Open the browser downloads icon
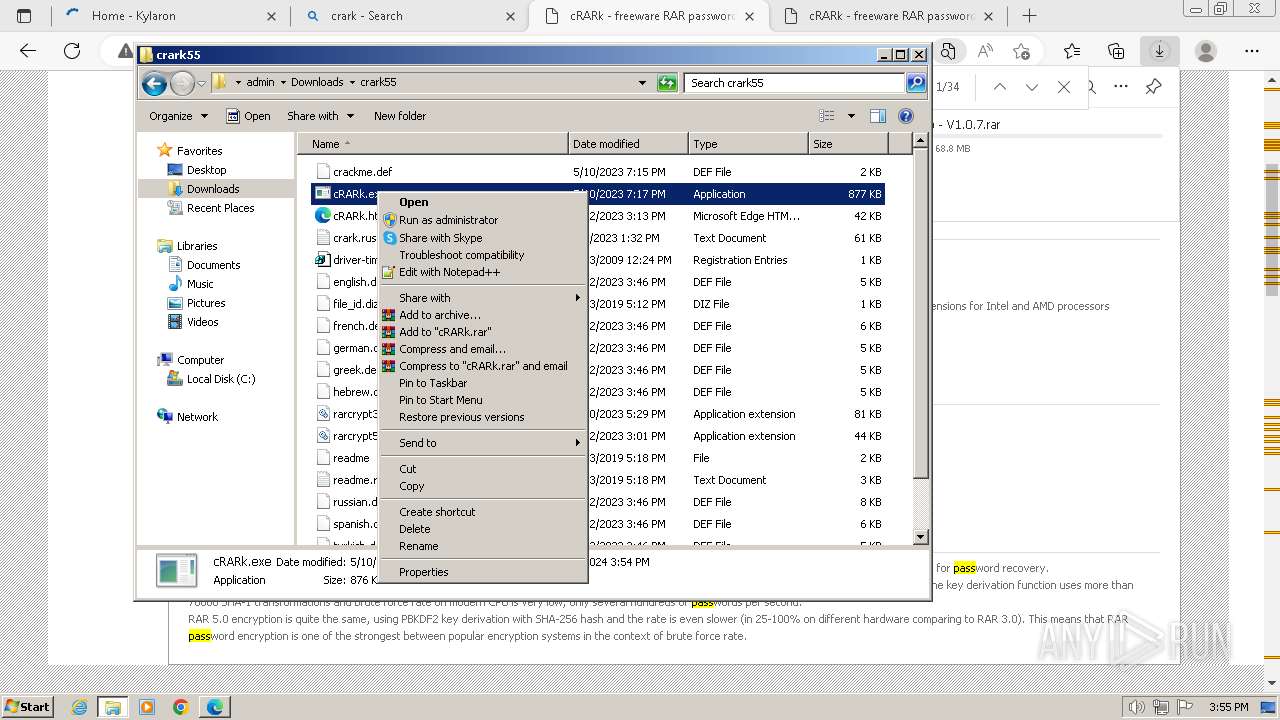Viewport: 1280px width, 720px height. click(x=1160, y=51)
